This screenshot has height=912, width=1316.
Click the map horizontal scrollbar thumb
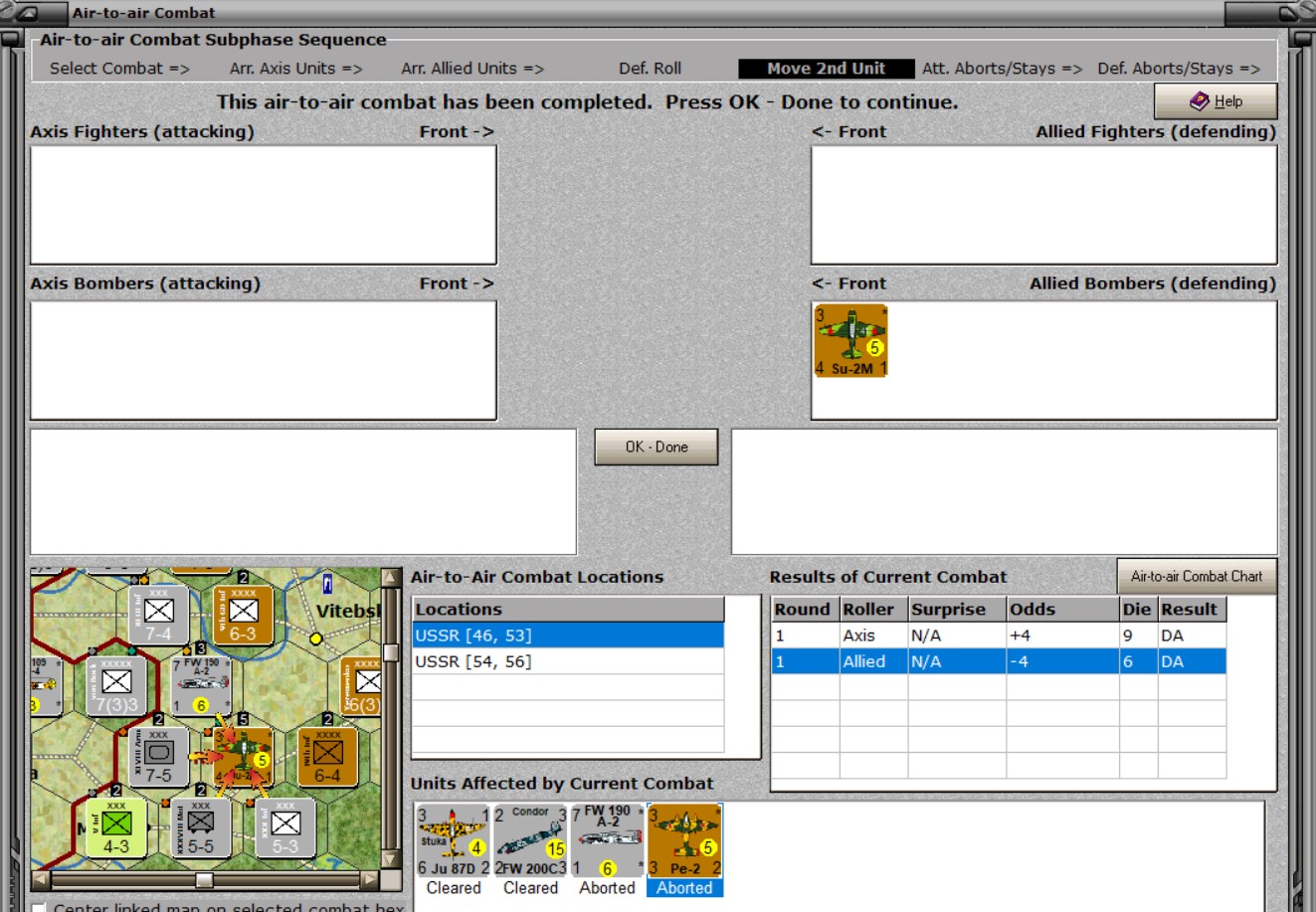tap(204, 880)
